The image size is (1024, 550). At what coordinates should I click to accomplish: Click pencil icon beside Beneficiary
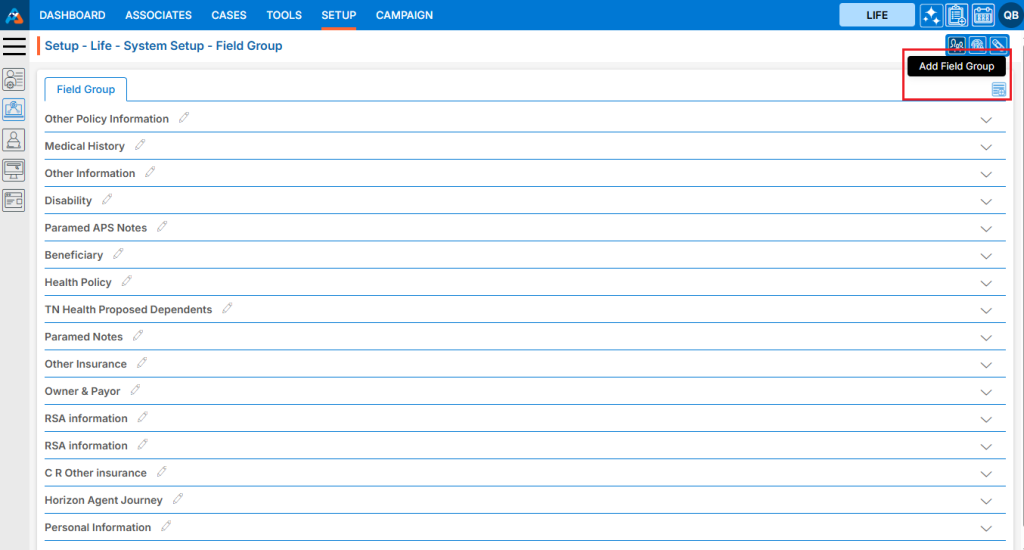[x=117, y=254]
